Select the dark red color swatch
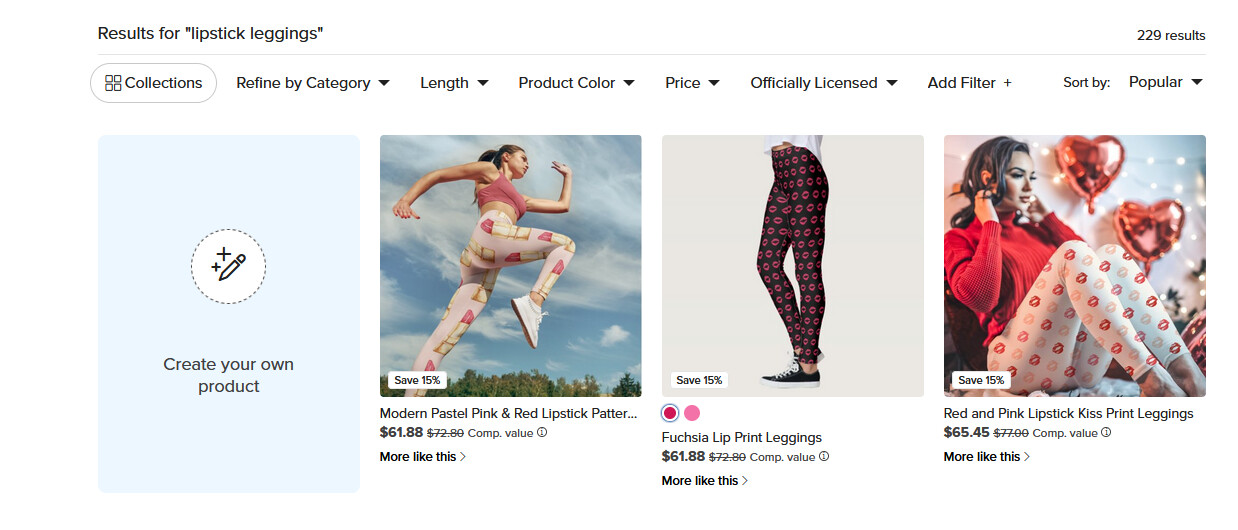The width and height of the screenshot is (1238, 530). click(670, 413)
